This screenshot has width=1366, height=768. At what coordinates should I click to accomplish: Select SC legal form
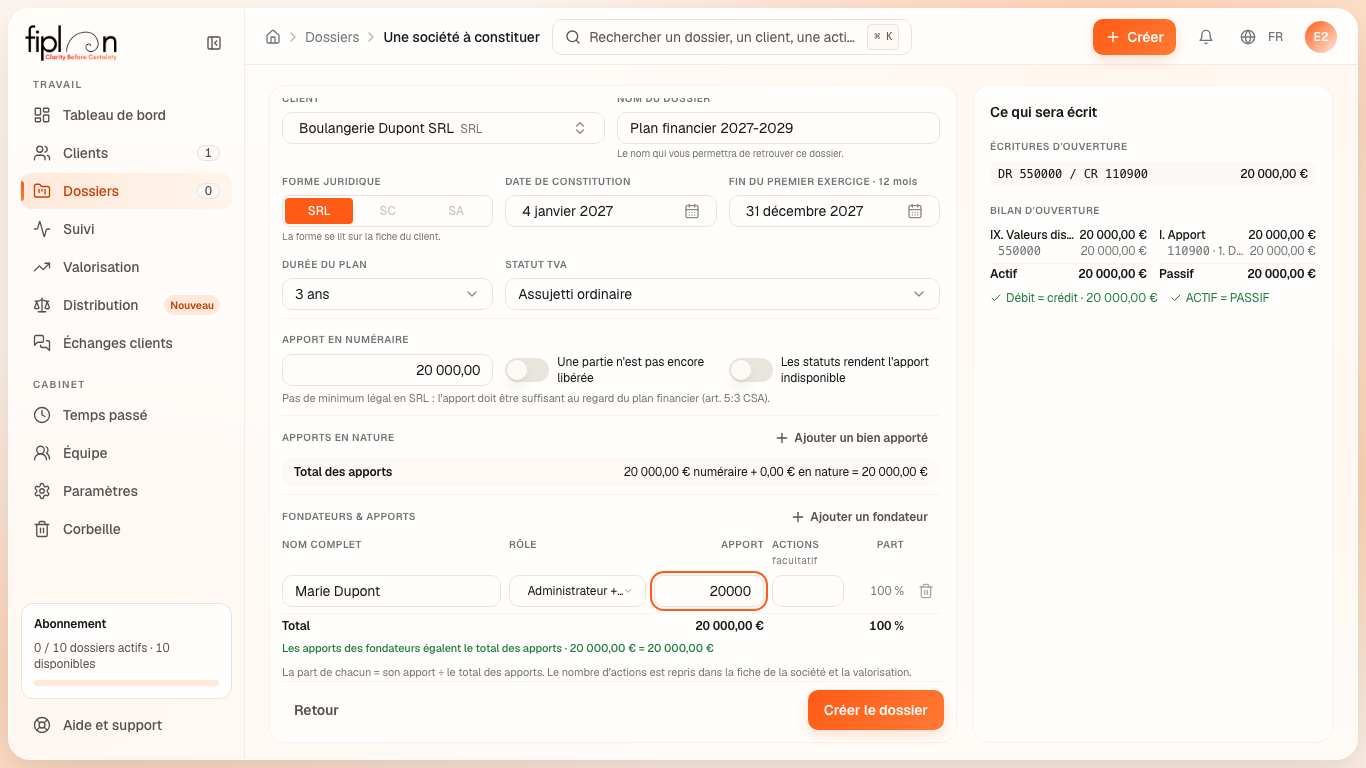pos(388,211)
